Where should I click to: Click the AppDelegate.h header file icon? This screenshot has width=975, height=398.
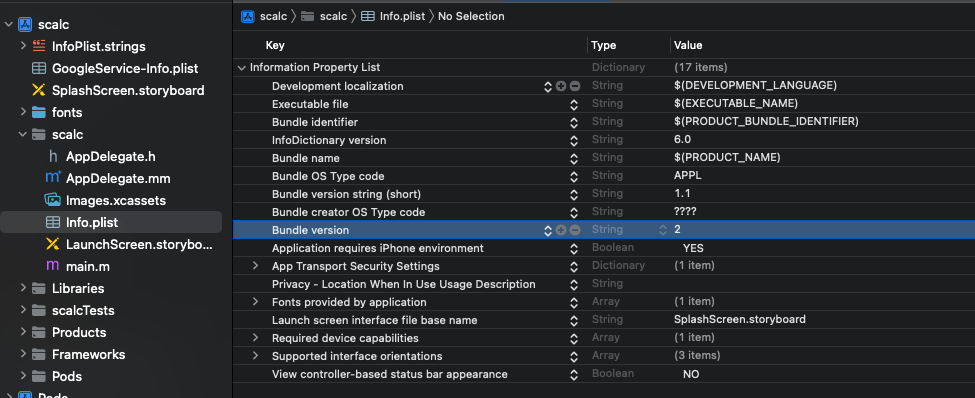coord(53,157)
